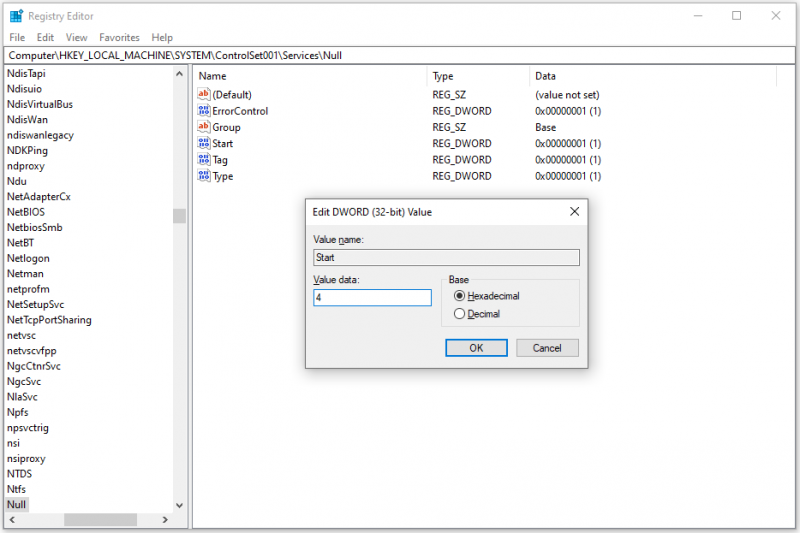Viewport: 800px width, 533px height.
Task: Select the Hexadecimal base option
Action: 486,296
